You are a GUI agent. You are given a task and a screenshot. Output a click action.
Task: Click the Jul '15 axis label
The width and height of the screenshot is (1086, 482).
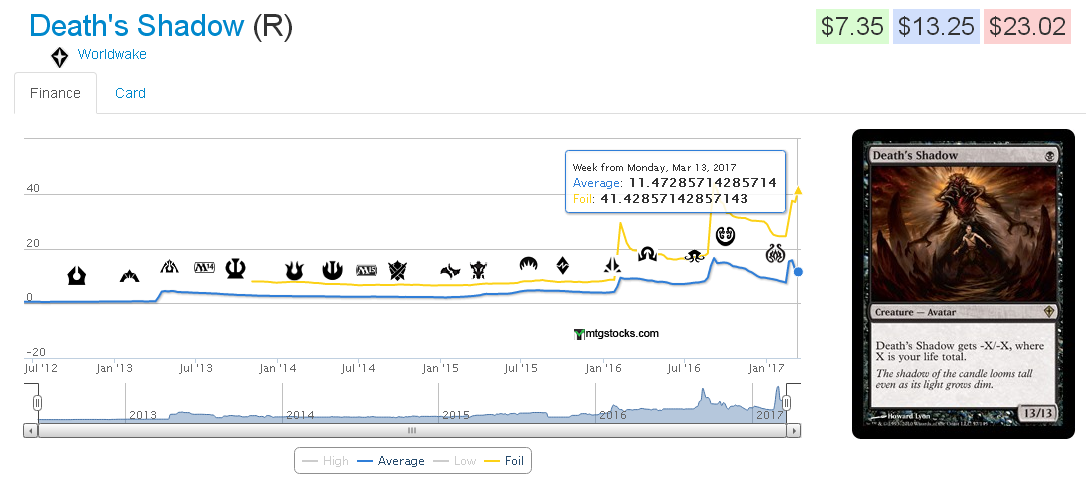coord(521,368)
